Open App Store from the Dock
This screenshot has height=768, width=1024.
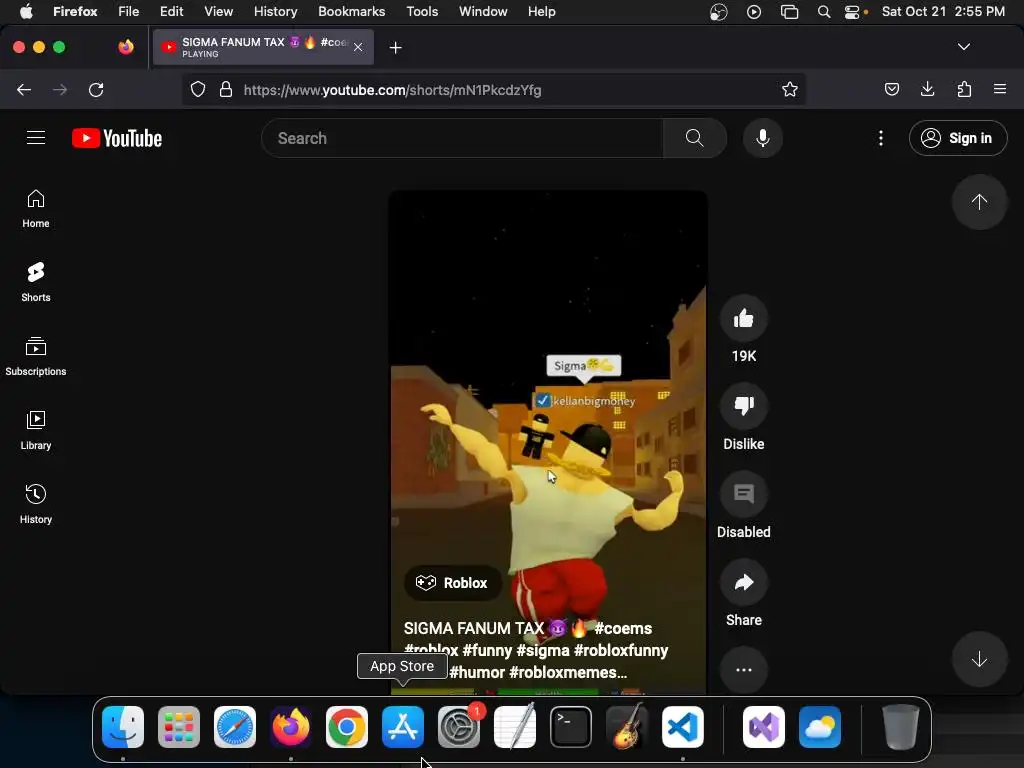coord(403,727)
